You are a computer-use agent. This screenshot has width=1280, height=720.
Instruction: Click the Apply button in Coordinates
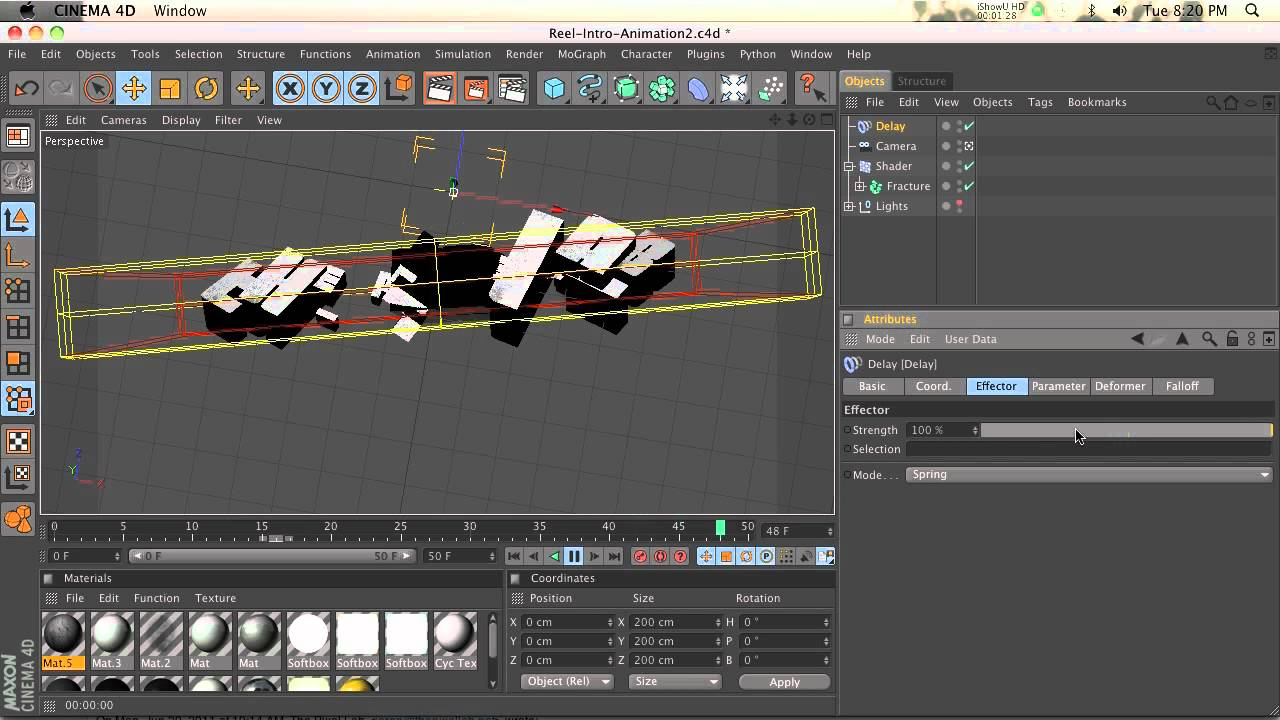784,682
